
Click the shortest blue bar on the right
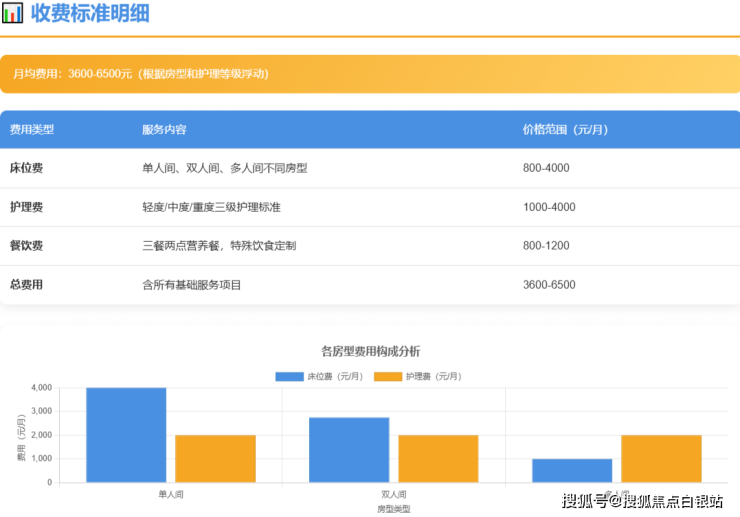572,471
